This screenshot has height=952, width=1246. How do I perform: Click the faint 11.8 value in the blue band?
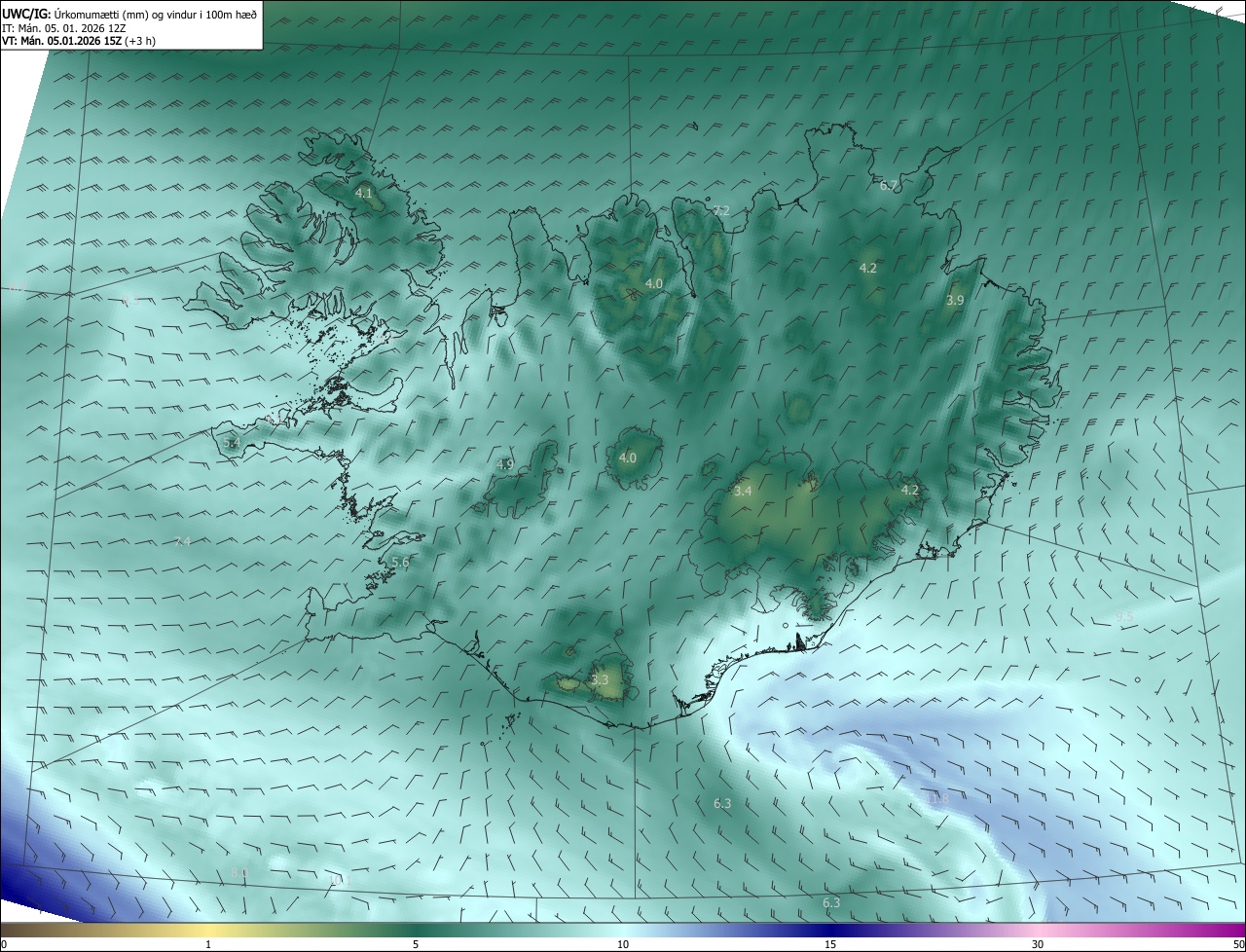[x=936, y=799]
